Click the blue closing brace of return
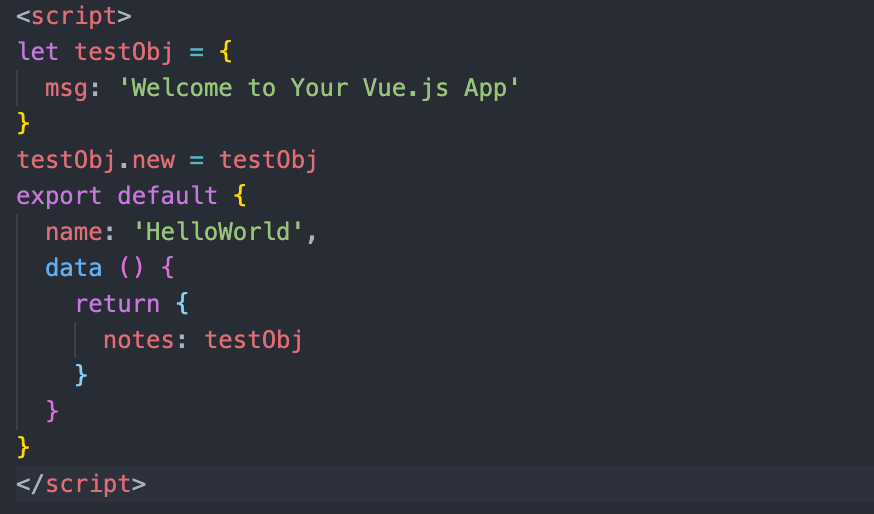This screenshot has width=874, height=514. tap(82, 376)
